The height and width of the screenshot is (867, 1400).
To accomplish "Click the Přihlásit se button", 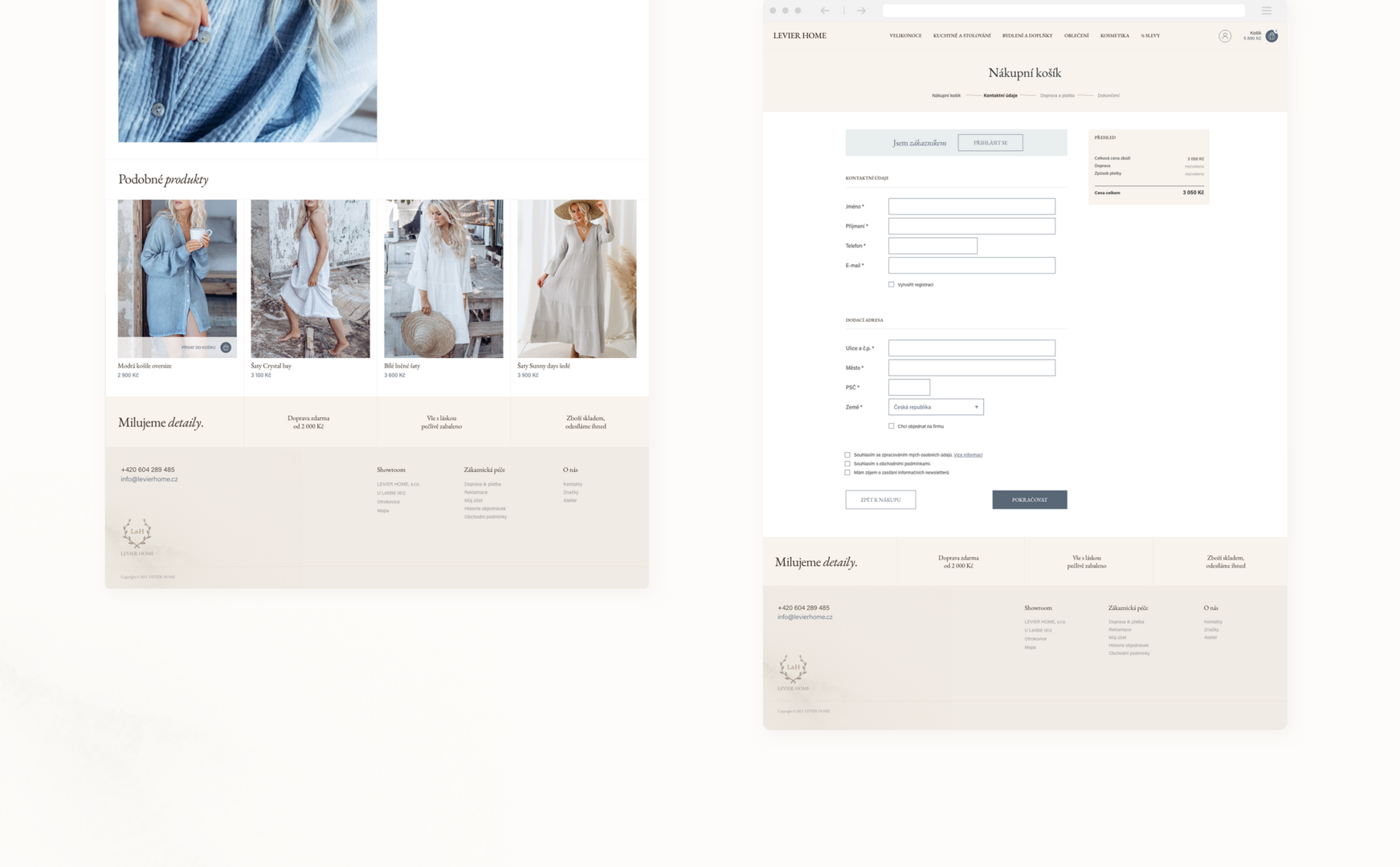I will tap(990, 143).
